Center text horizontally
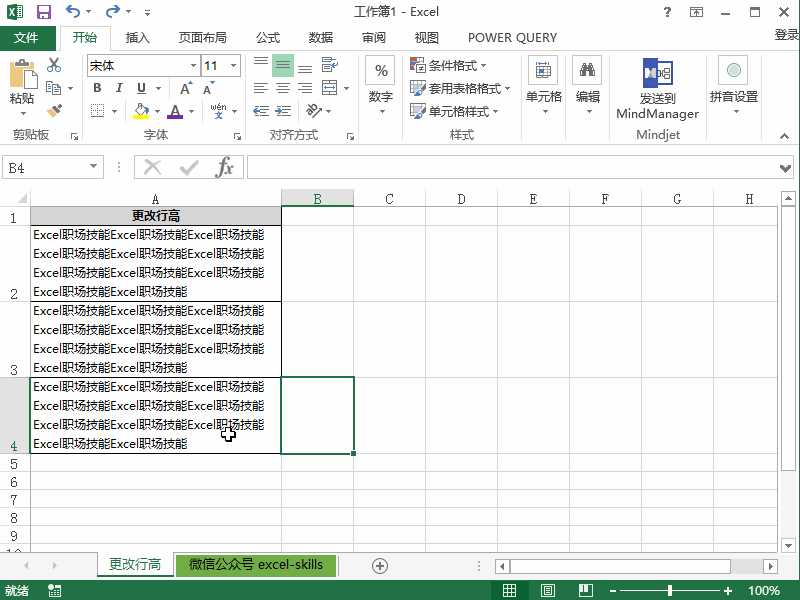Image resolution: width=800 pixels, height=600 pixels. pos(283,88)
